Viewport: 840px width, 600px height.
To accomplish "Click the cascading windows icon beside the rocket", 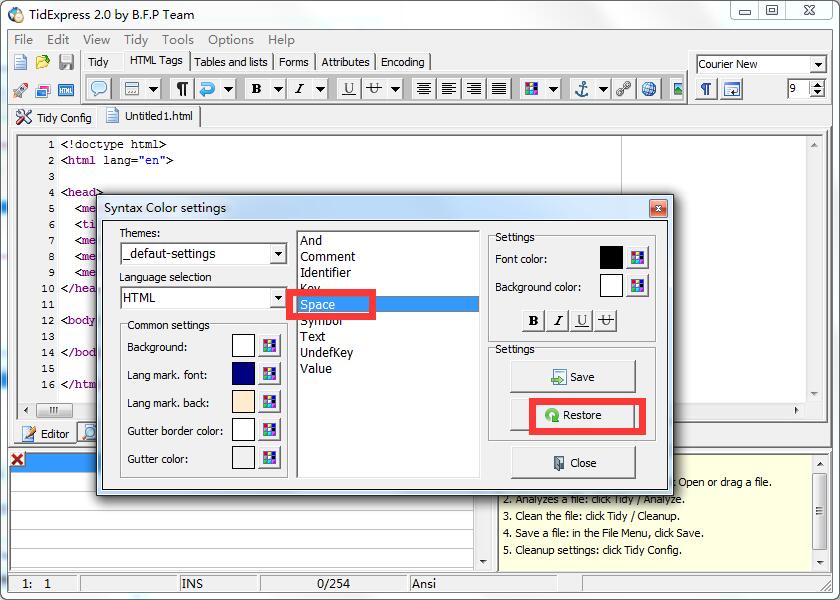I will [x=43, y=90].
